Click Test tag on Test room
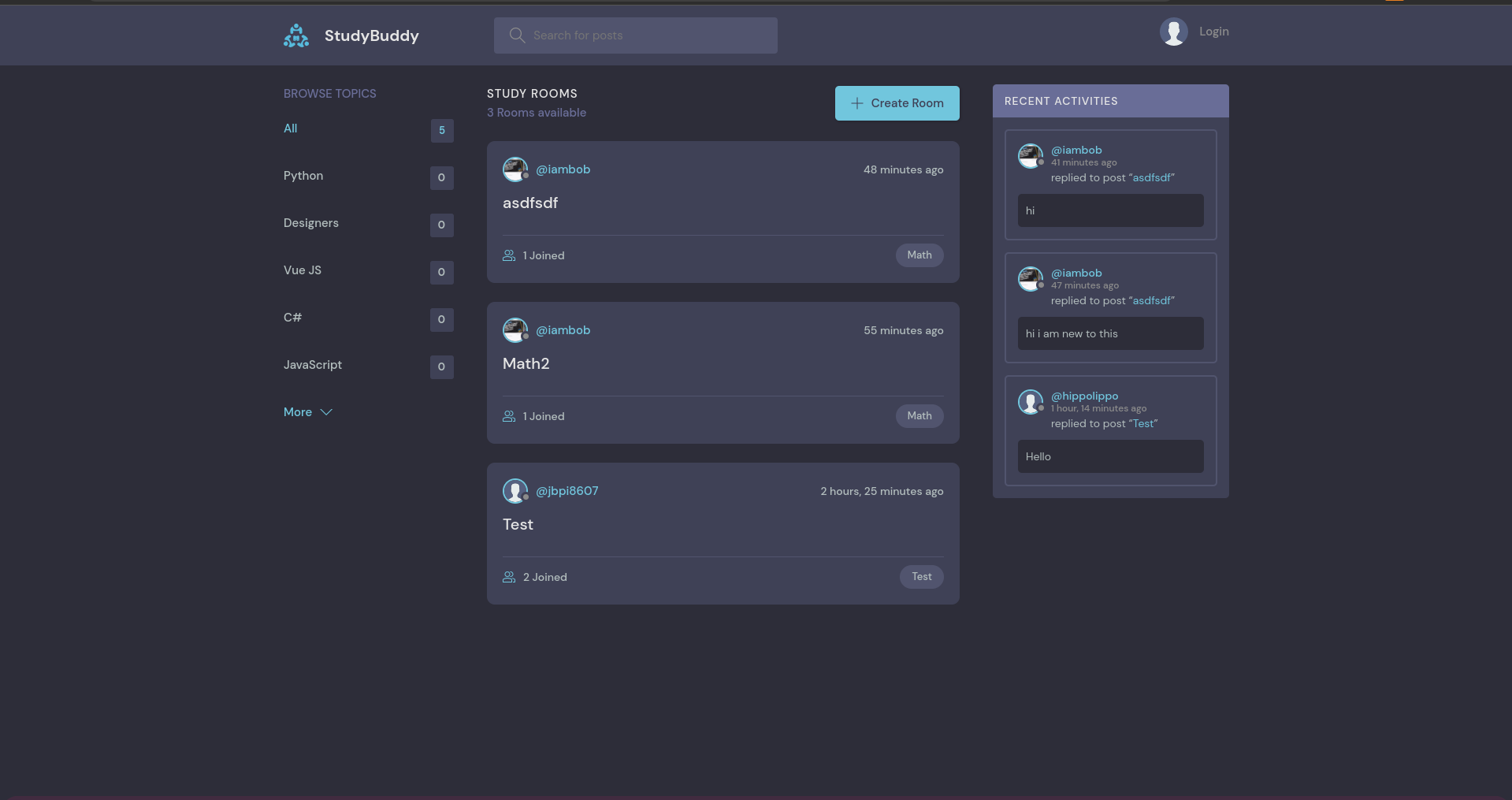This screenshot has height=800, width=1512. coord(922,577)
